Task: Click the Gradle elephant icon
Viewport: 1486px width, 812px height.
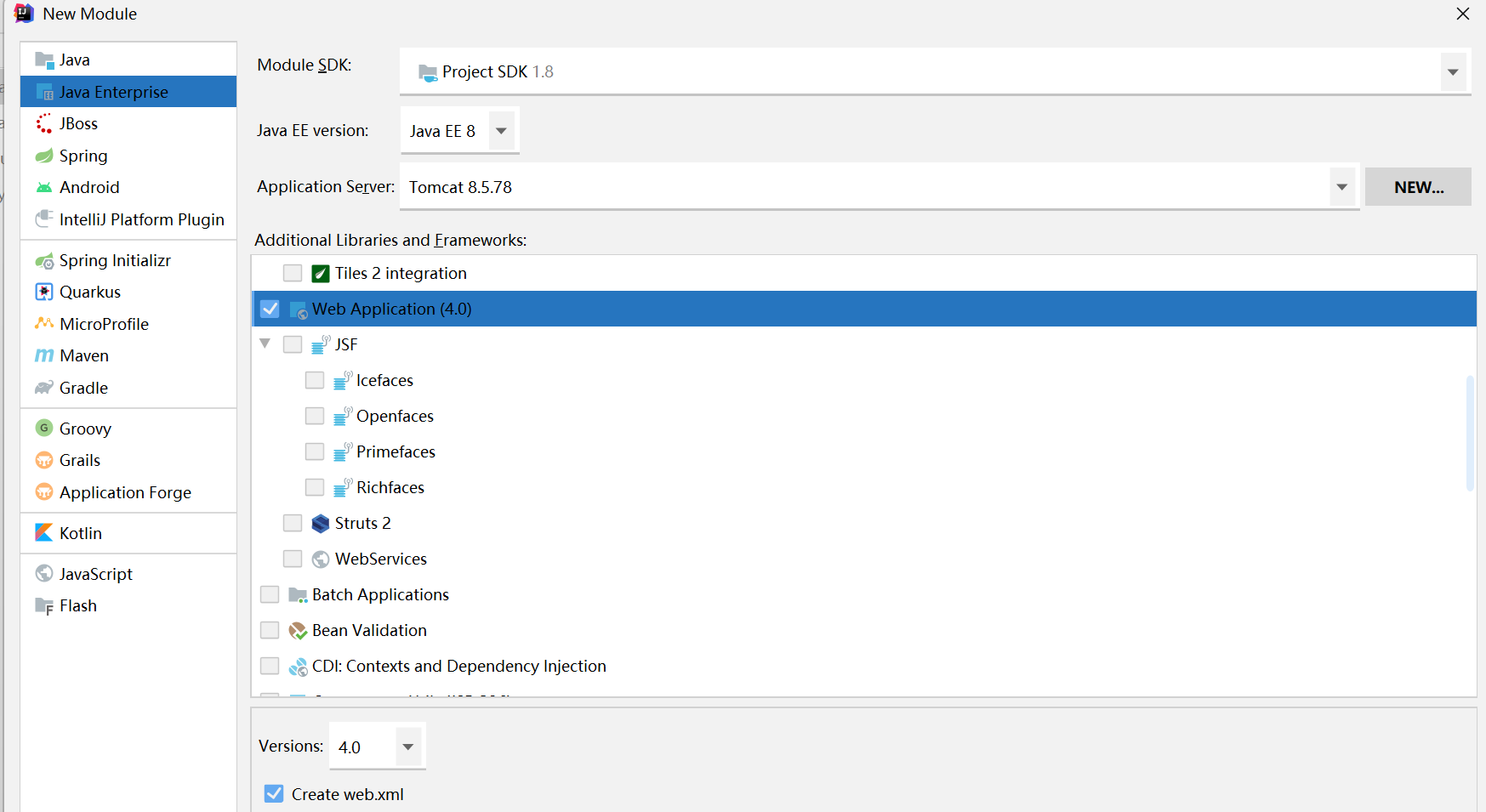Action: pyautogui.click(x=44, y=388)
